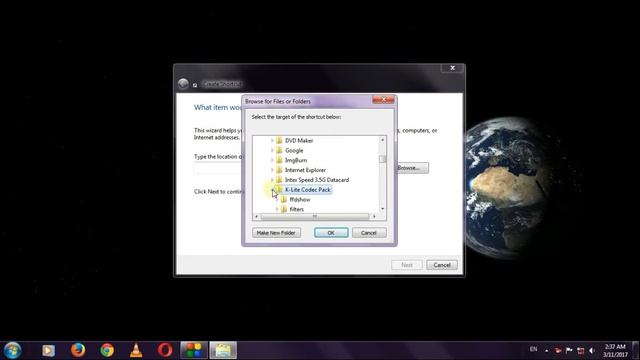Select the Google folder icon
This screenshot has width=640, height=360.
point(280,150)
